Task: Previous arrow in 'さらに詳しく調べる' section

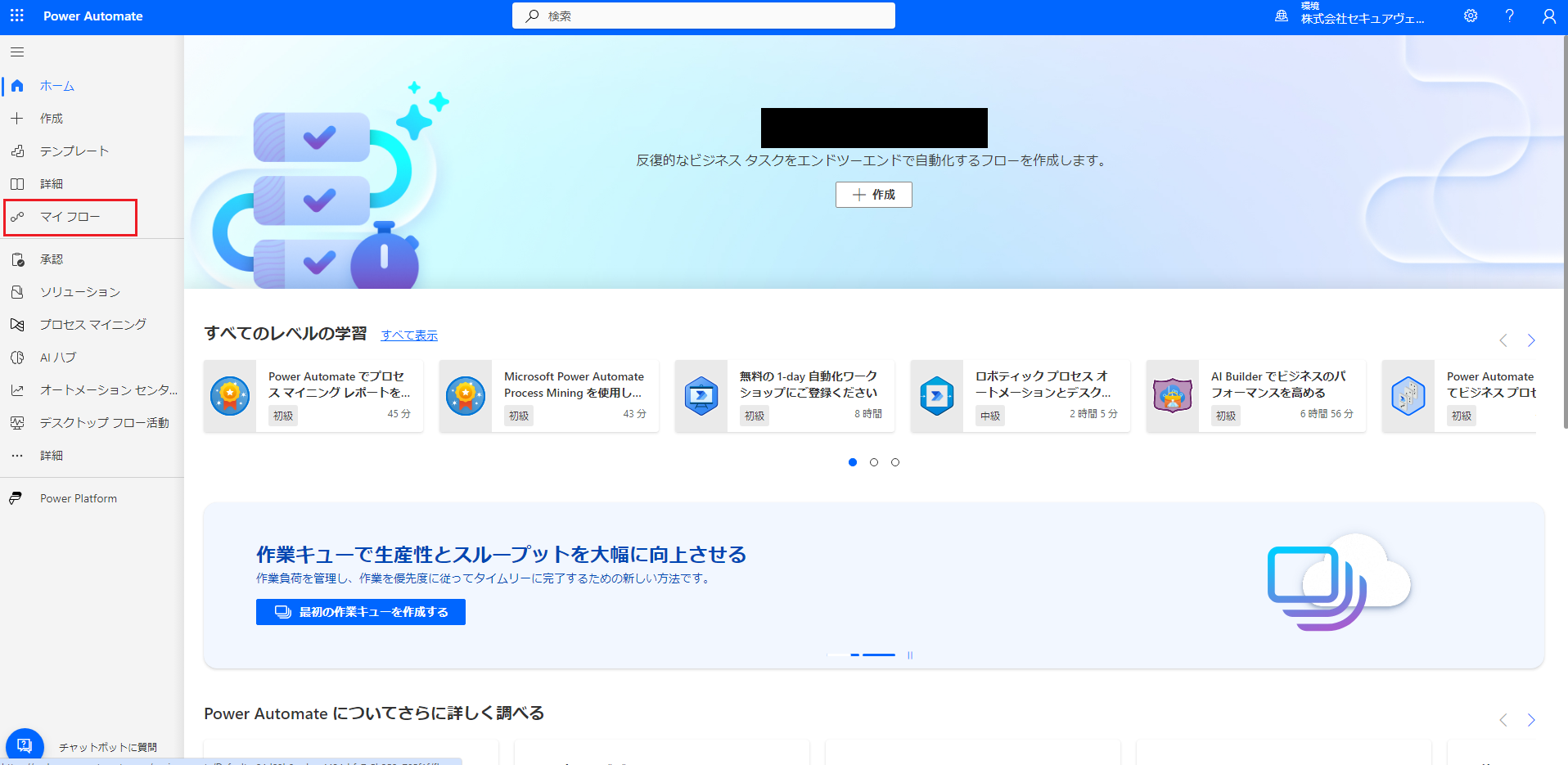Action: [1503, 720]
